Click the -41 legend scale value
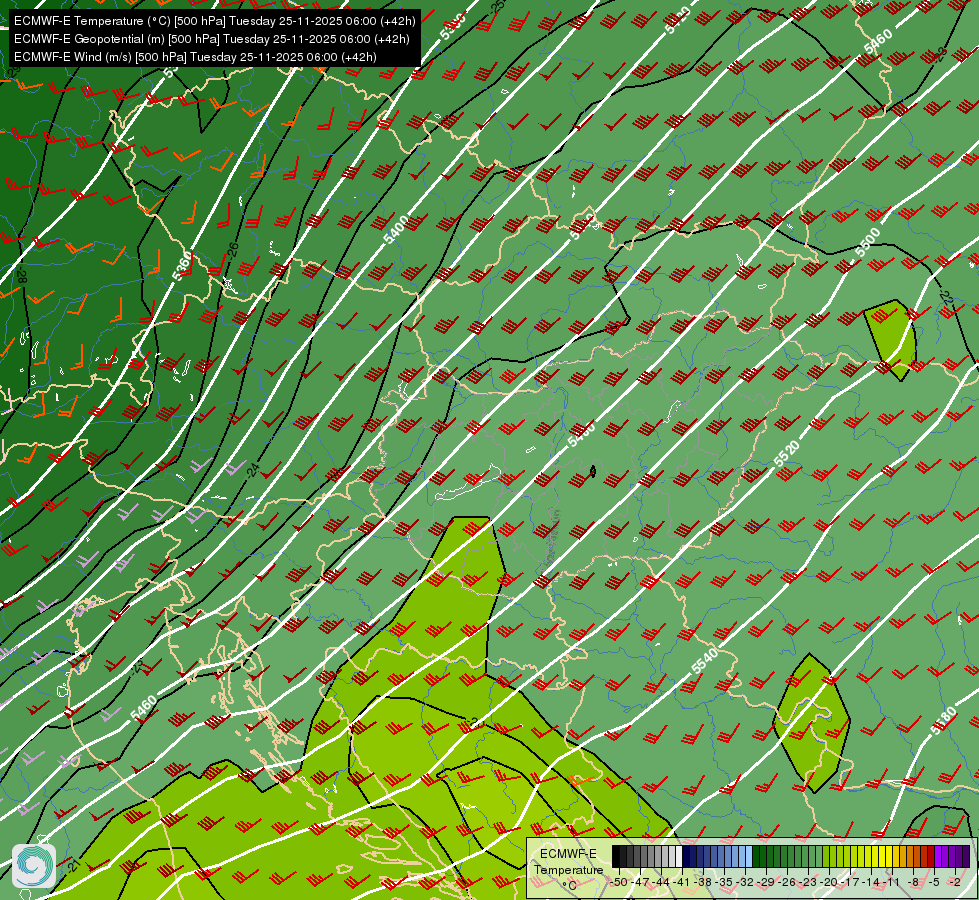The height and width of the screenshot is (900, 979). pyautogui.click(x=681, y=882)
